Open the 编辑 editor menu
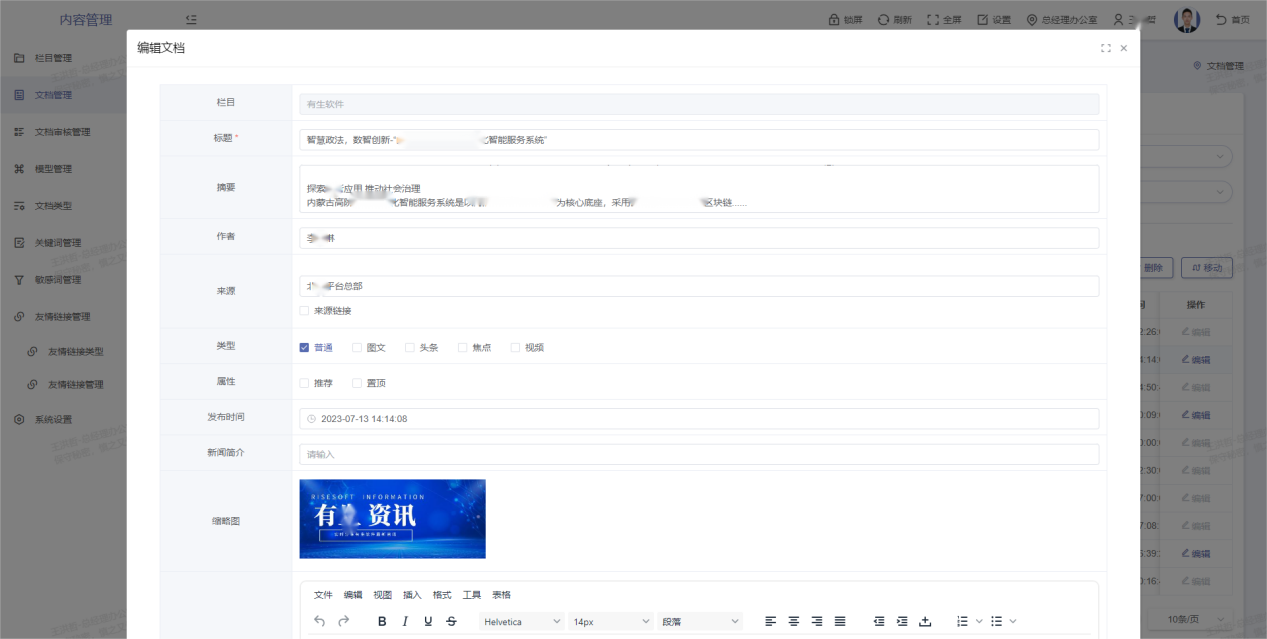The width and height of the screenshot is (1267, 639). click(x=353, y=595)
